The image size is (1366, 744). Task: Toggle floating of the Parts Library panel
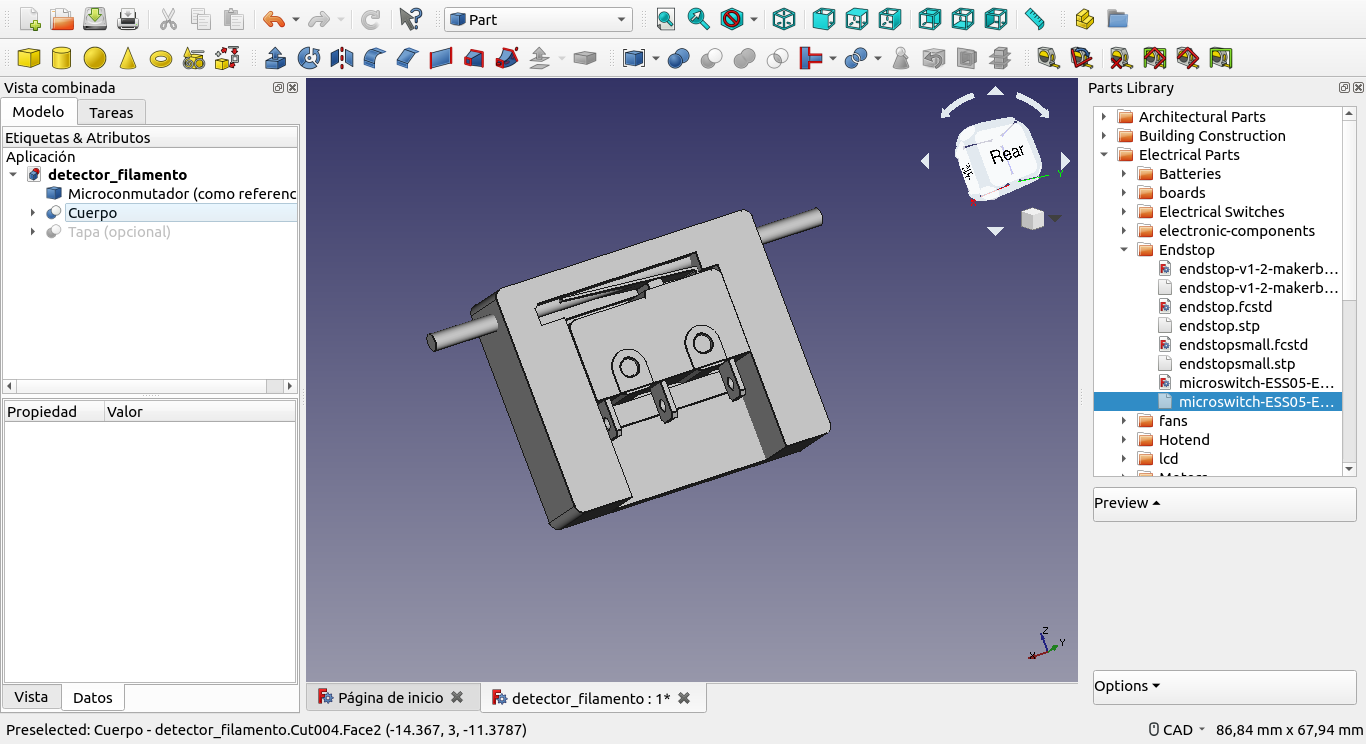tap(1344, 88)
